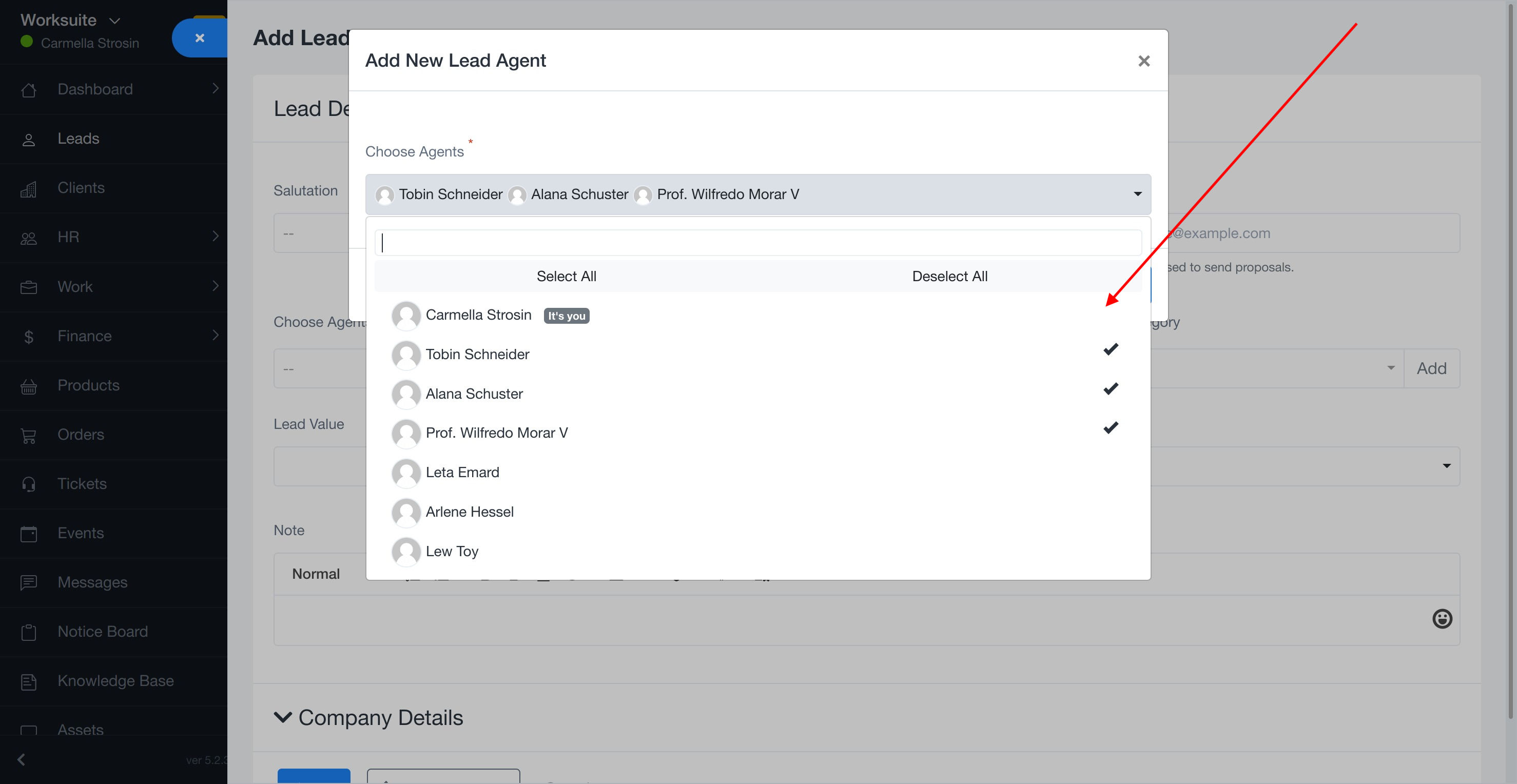Click the agent search text field
The width and height of the screenshot is (1517, 784).
click(x=757, y=243)
